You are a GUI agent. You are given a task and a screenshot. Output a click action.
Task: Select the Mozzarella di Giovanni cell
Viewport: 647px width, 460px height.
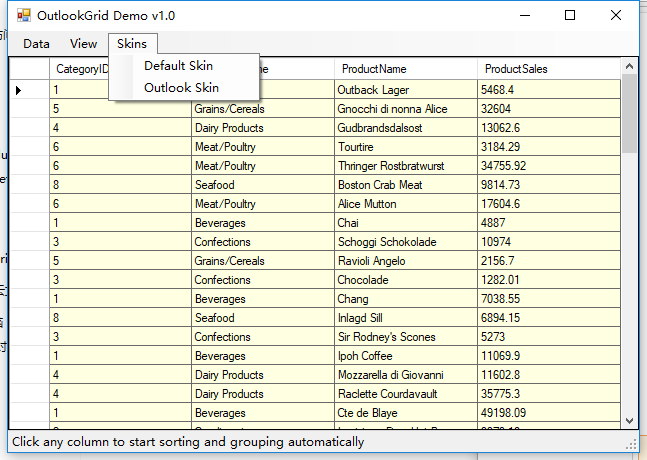click(x=406, y=374)
